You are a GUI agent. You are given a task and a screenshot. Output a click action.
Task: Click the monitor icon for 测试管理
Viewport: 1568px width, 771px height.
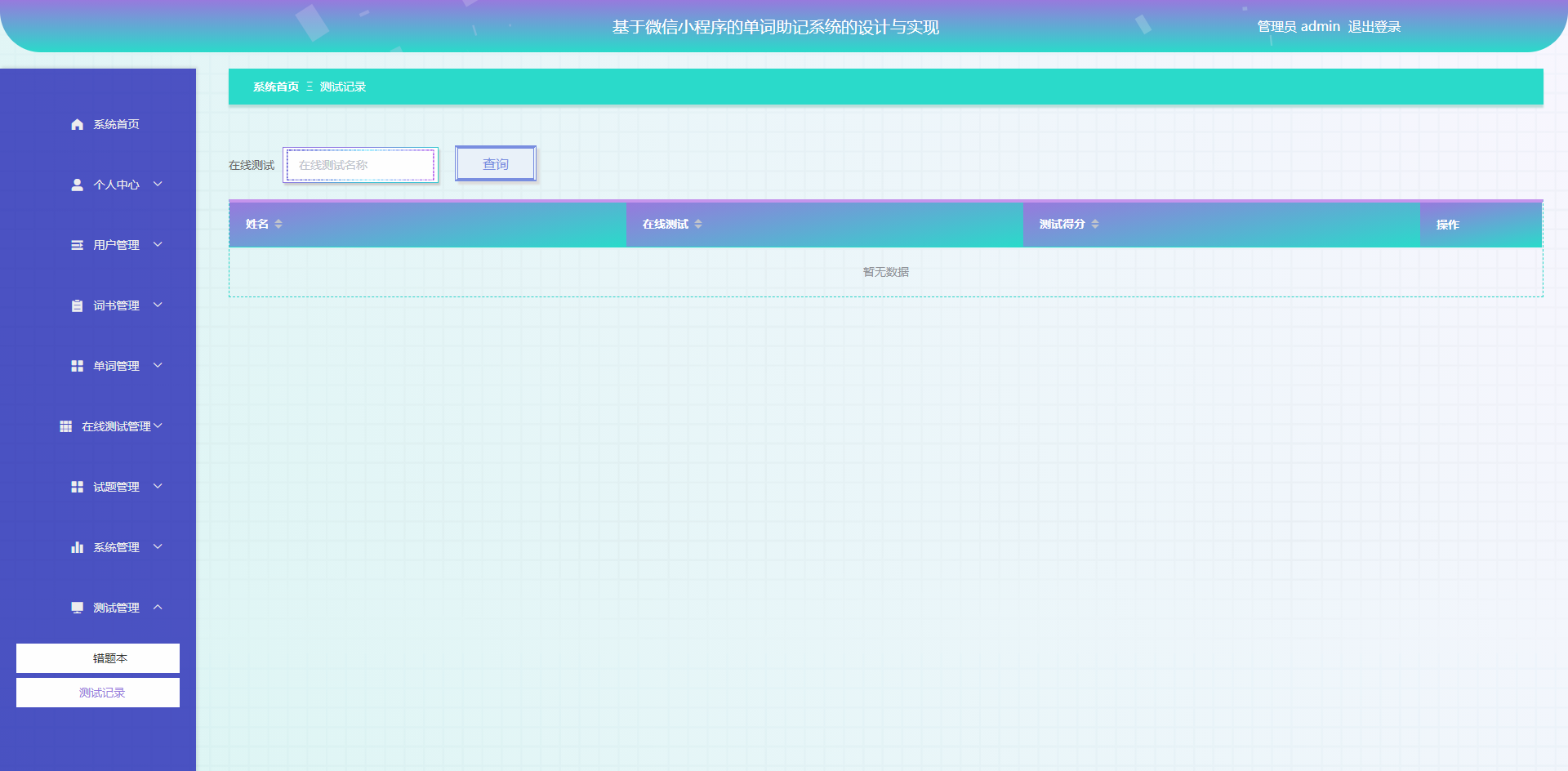pos(77,608)
